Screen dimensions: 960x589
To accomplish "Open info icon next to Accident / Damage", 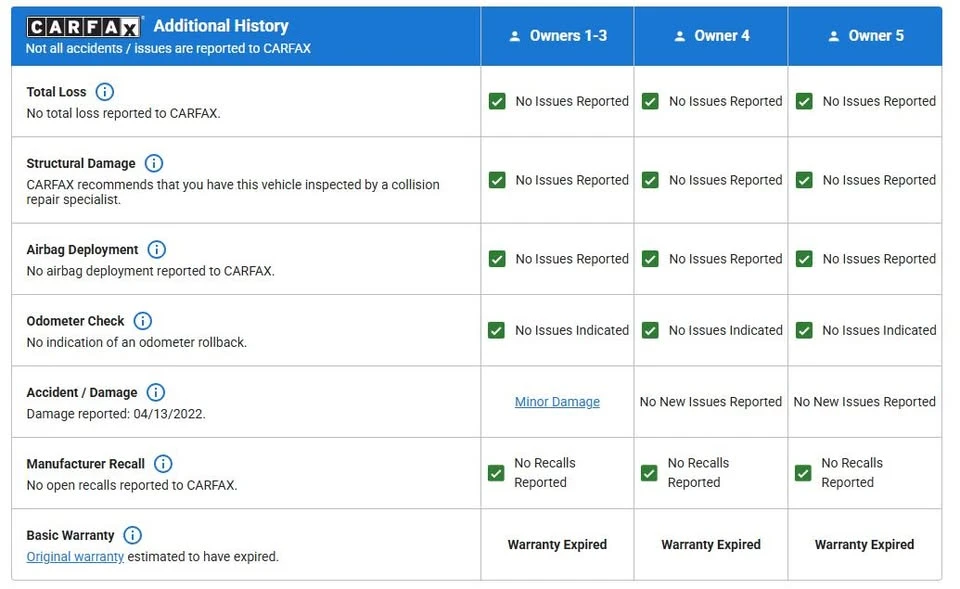I will [x=156, y=392].
